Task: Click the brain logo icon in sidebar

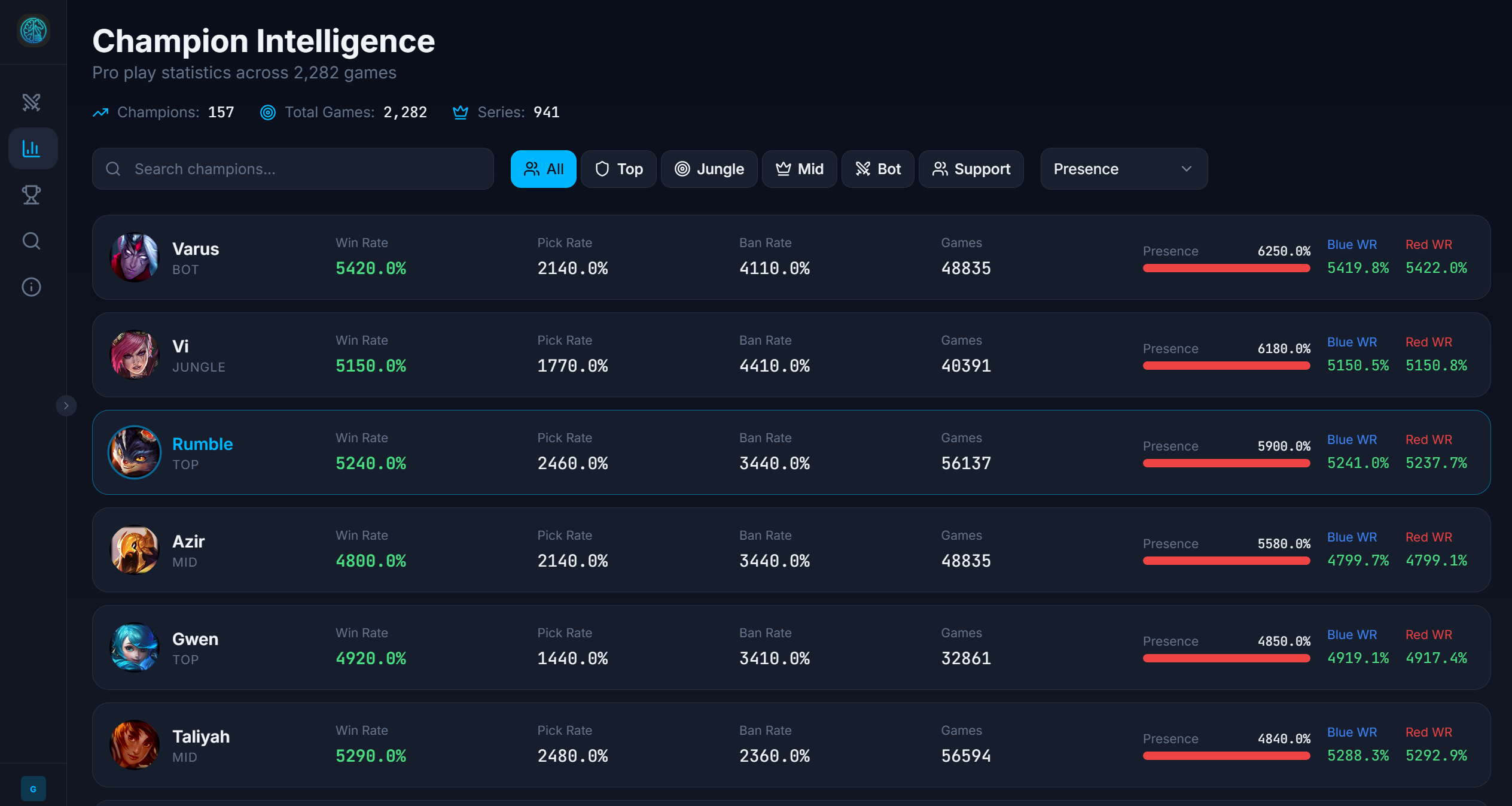Action: [x=33, y=31]
